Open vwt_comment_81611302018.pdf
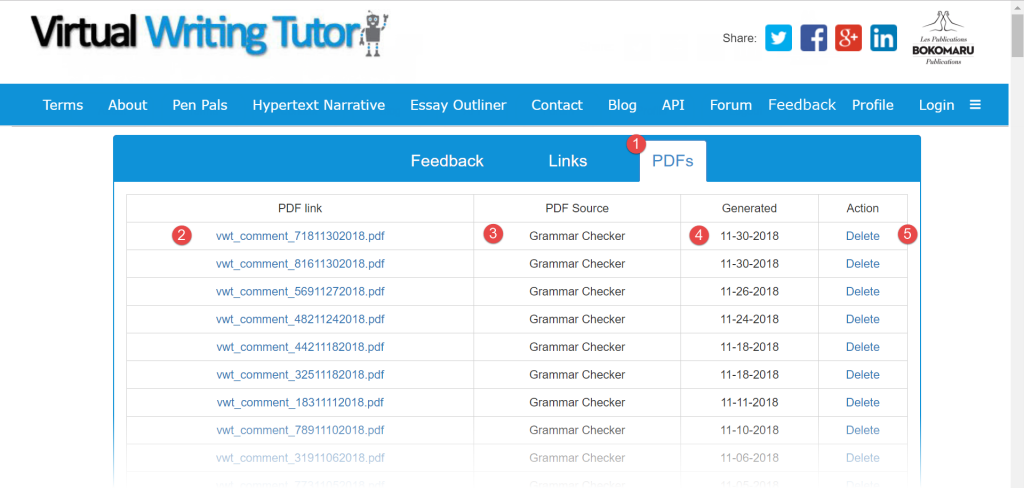The image size is (1024, 488). [x=300, y=264]
